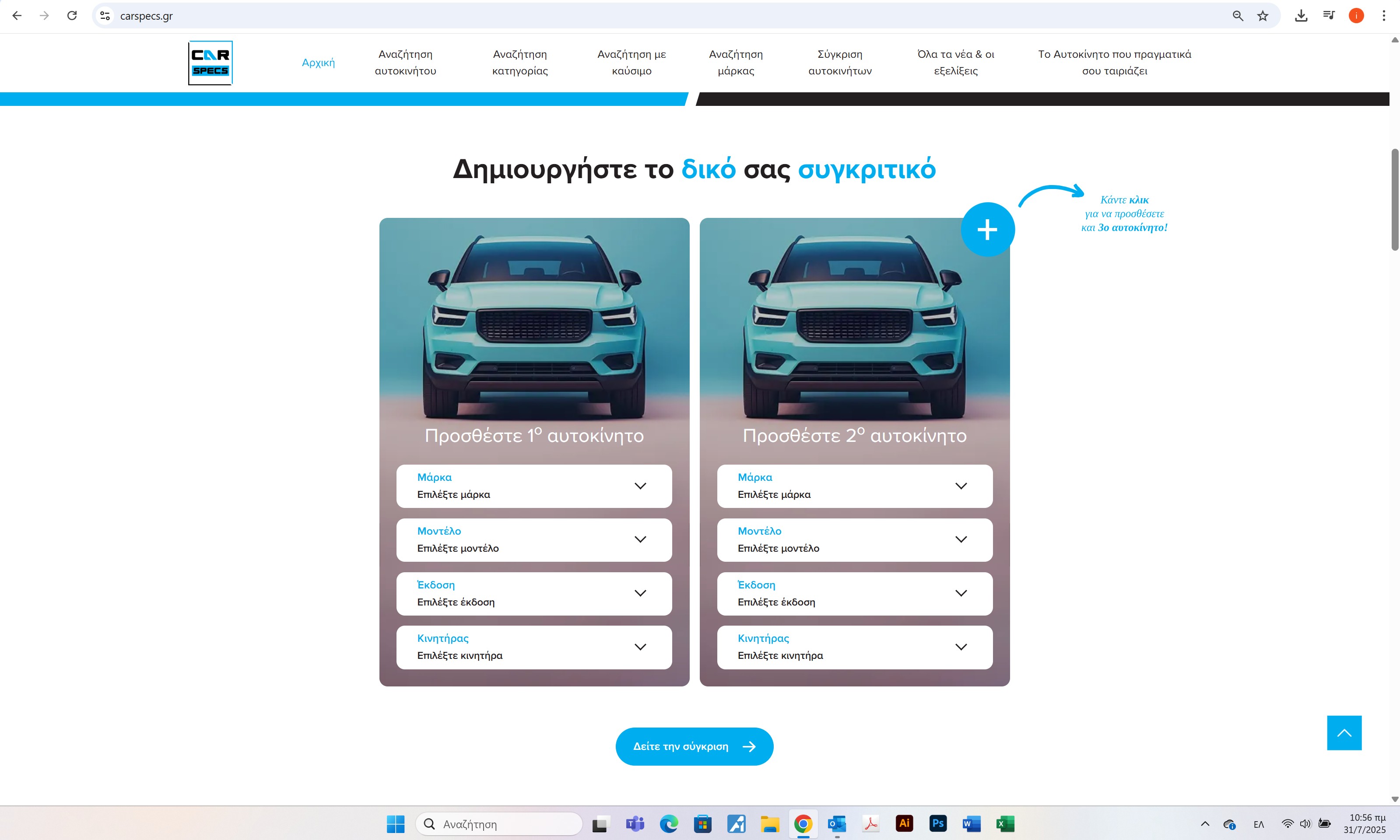Reload the page
The width and height of the screenshot is (1400, 840).
[x=72, y=16]
